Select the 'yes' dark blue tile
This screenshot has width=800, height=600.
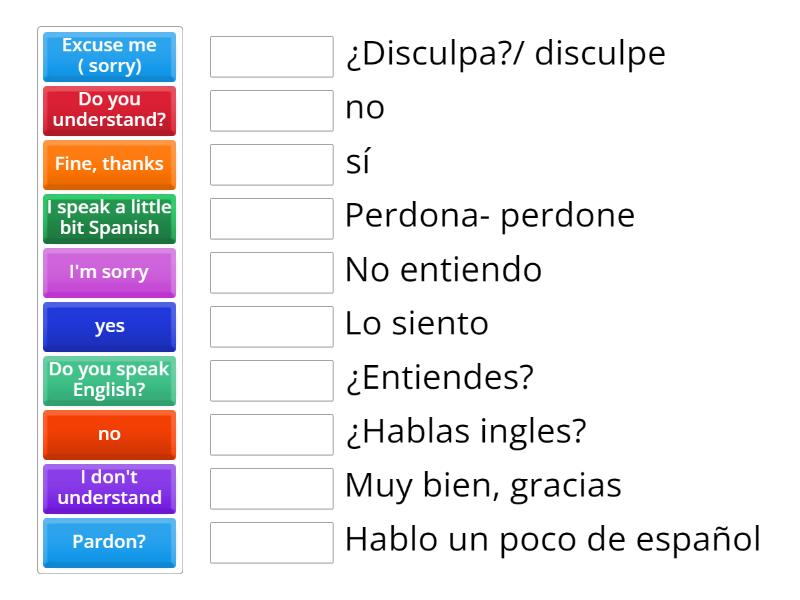(109, 326)
